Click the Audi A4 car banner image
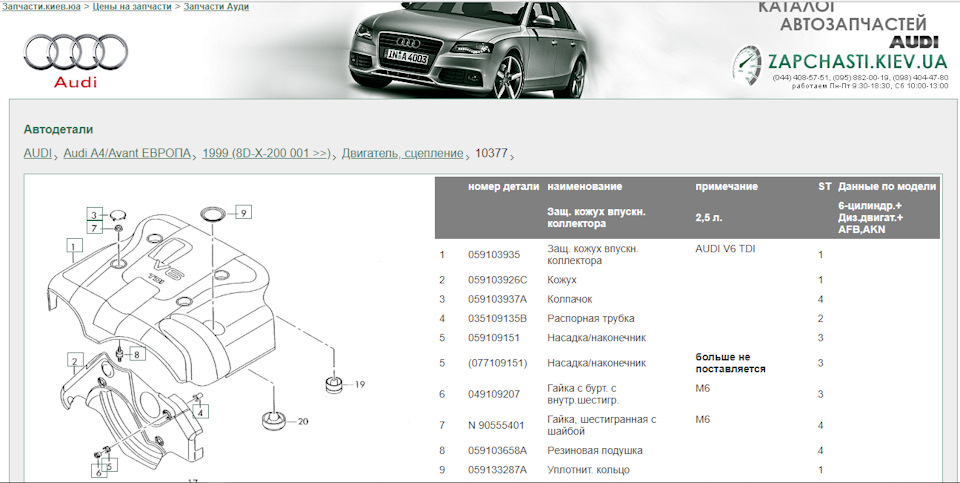Image resolution: width=960 pixels, height=483 pixels. (469, 50)
